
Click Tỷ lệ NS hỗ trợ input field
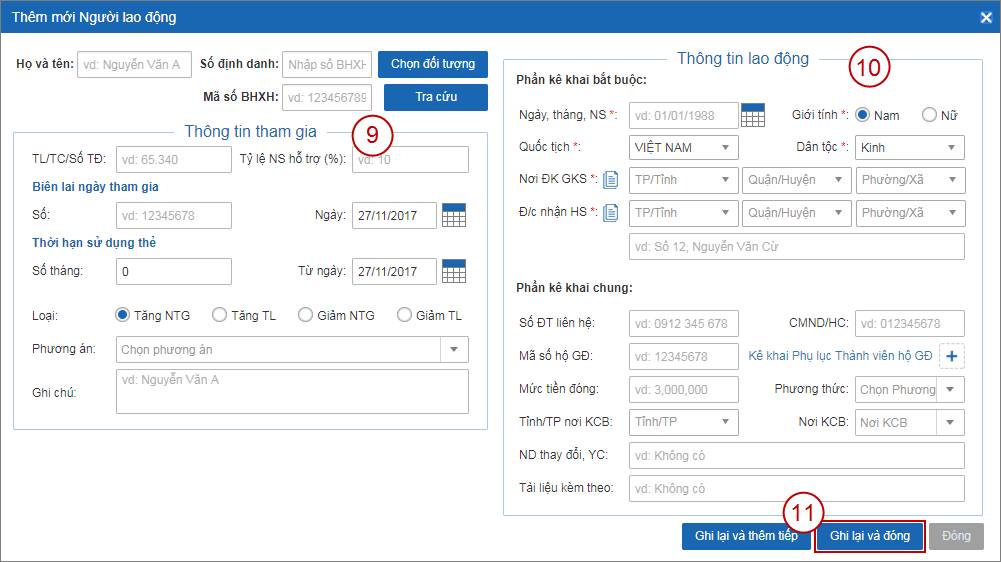(x=410, y=159)
